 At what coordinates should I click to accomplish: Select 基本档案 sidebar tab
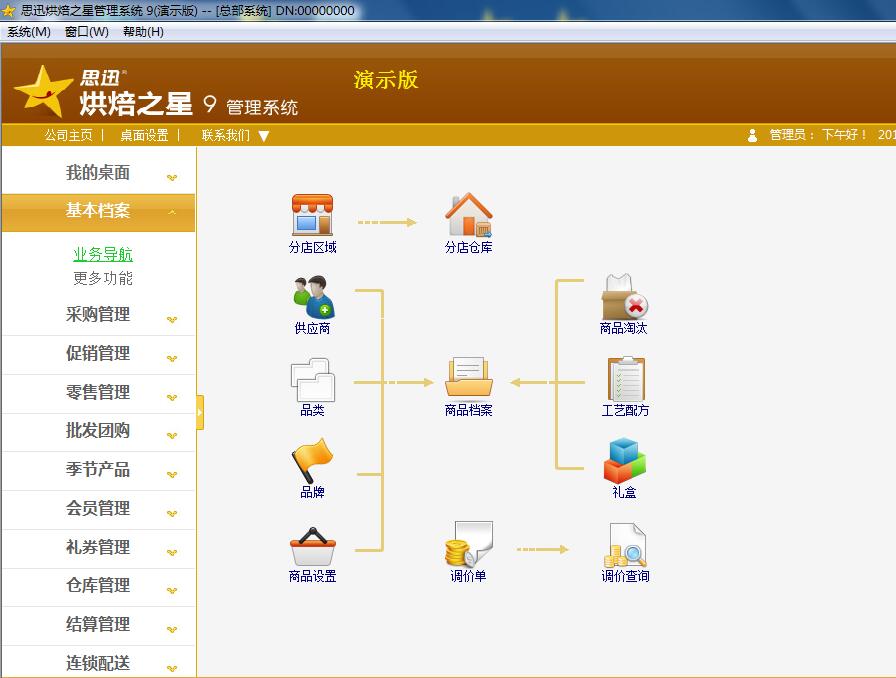[x=98, y=212]
